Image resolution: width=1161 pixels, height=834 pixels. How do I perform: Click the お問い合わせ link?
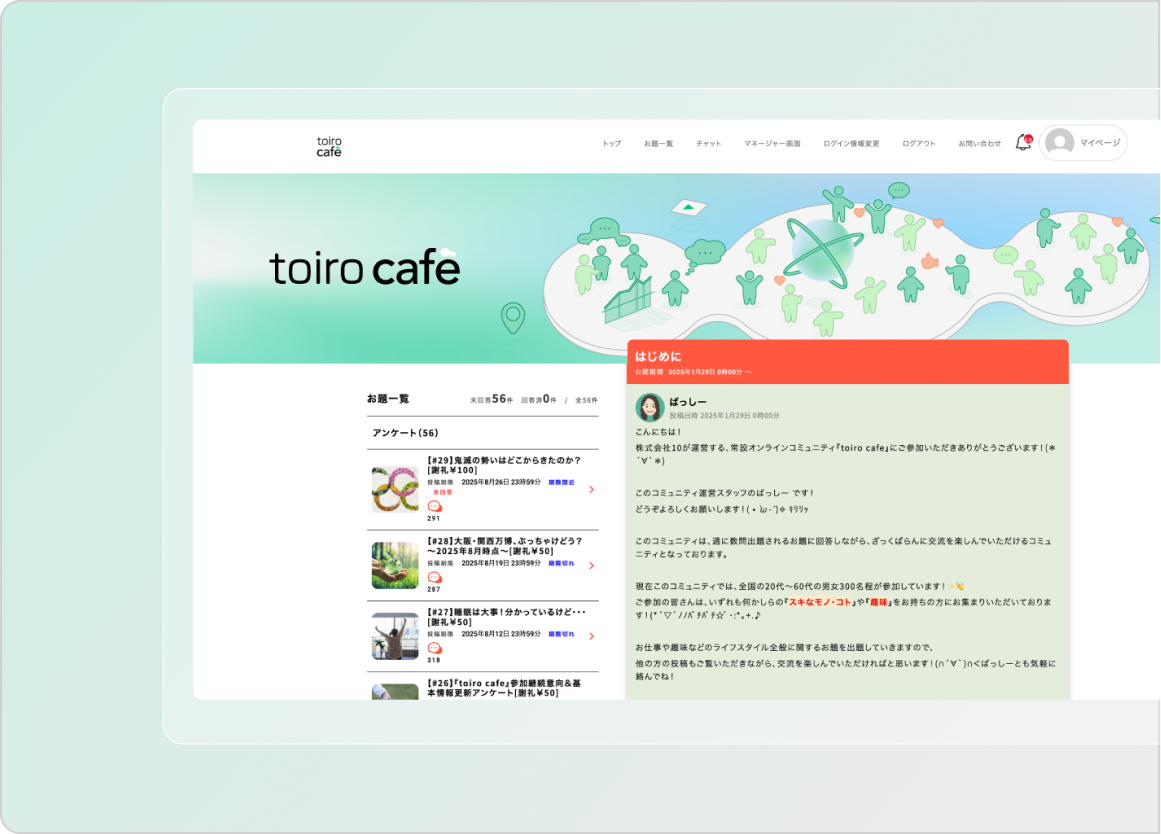point(979,144)
